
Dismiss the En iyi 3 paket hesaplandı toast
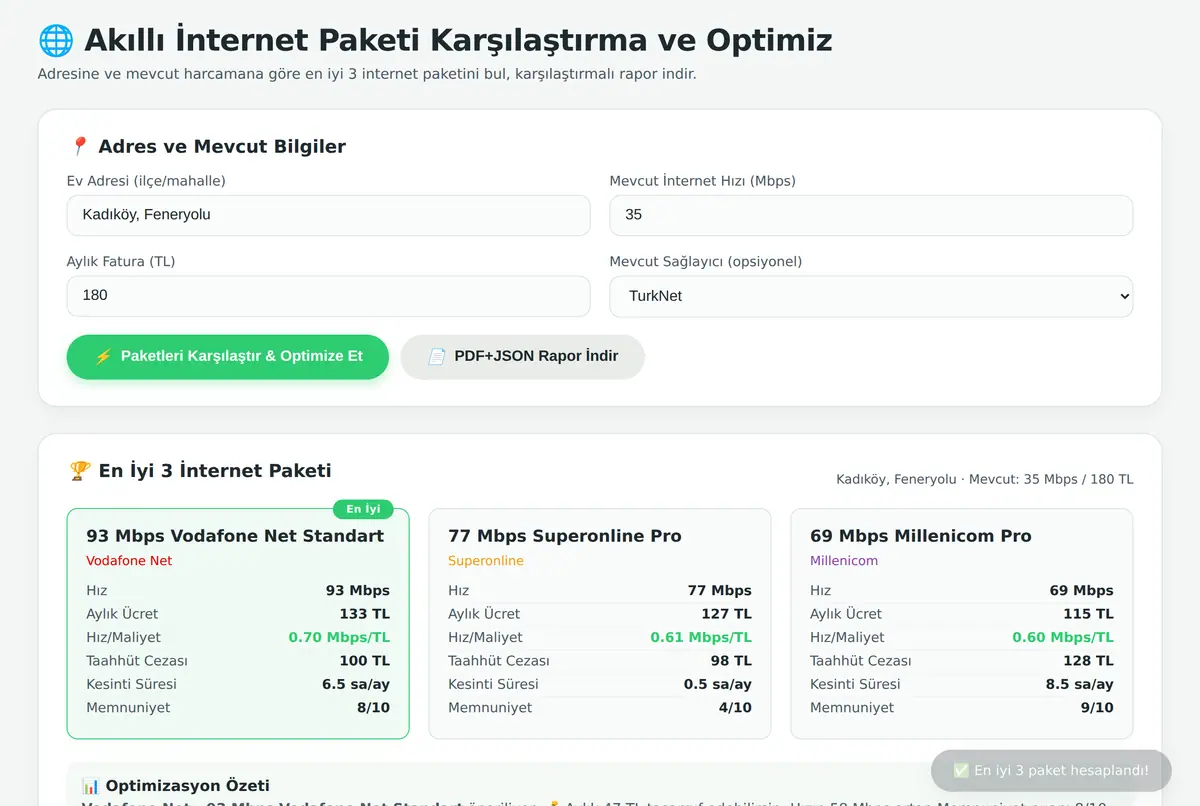click(x=1051, y=771)
